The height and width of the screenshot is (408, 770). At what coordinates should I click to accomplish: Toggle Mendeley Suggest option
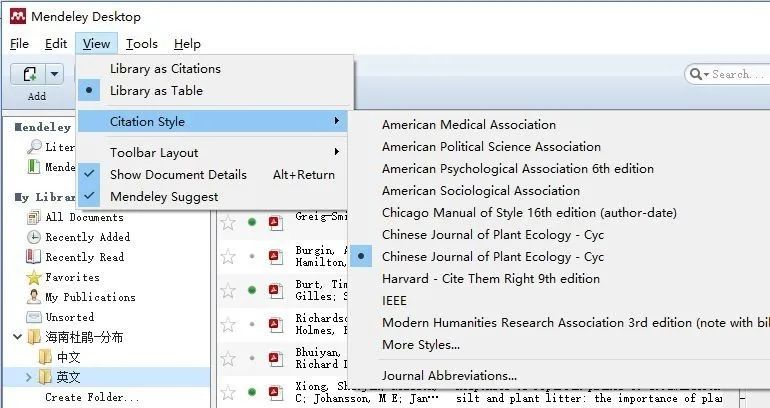(x=212, y=197)
